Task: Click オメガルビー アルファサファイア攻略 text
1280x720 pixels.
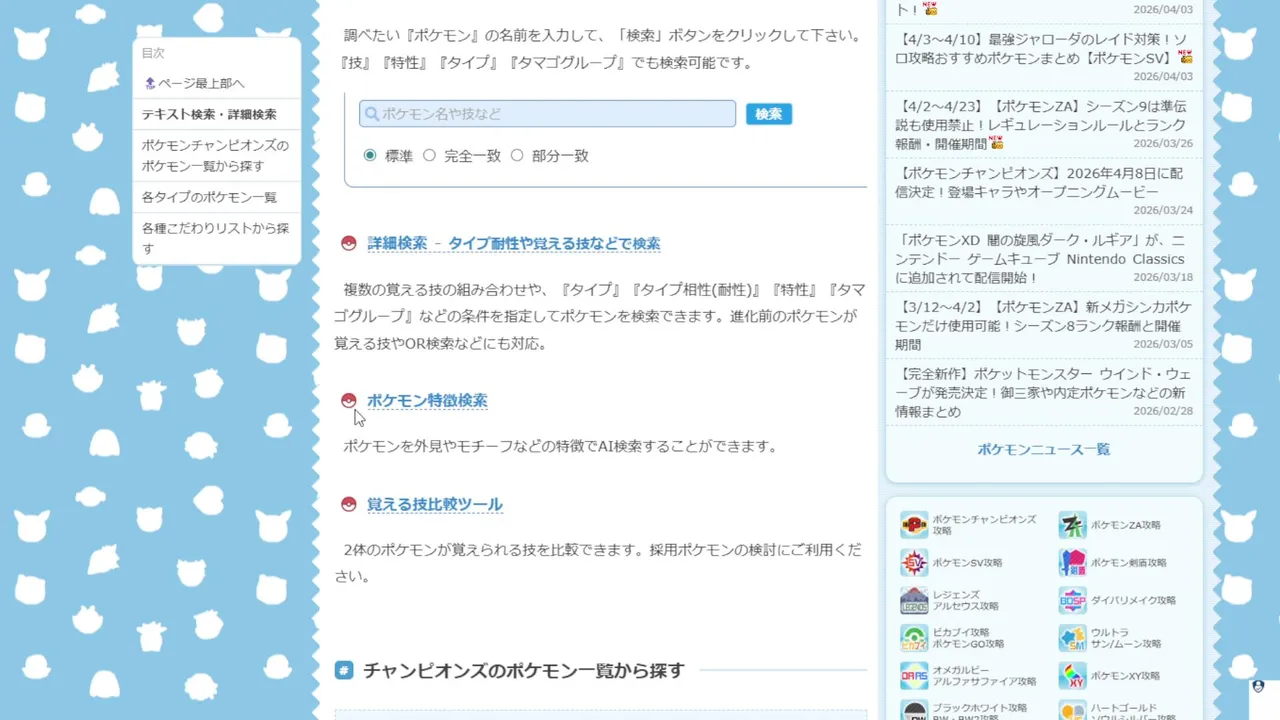Action: point(985,676)
